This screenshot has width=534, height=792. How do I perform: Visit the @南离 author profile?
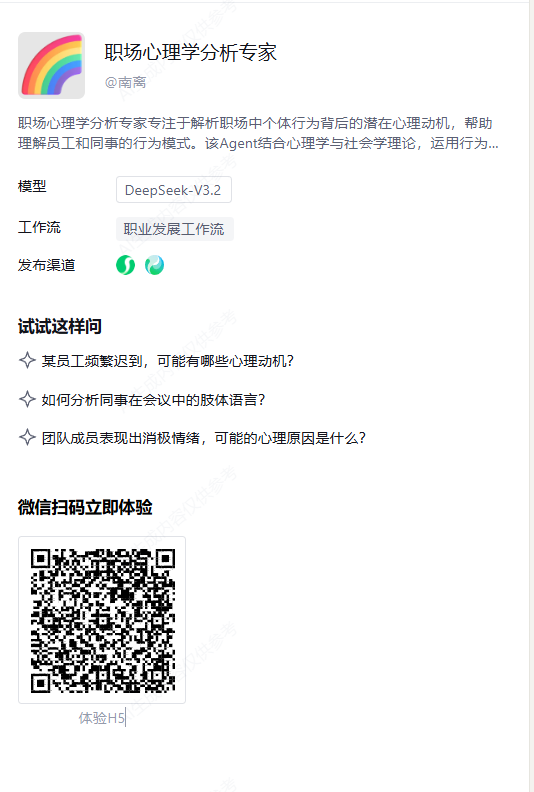[125, 82]
